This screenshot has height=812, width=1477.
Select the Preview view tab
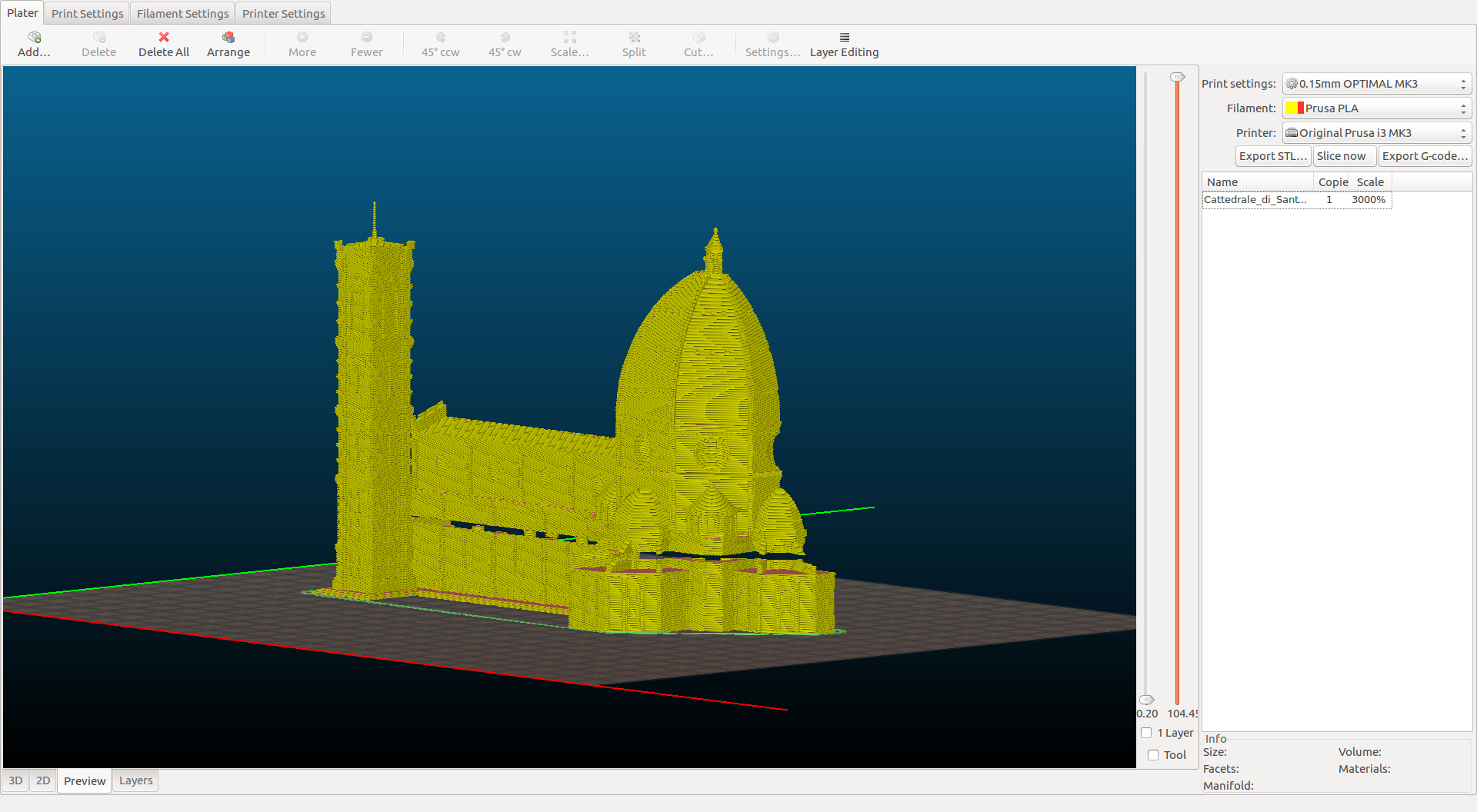[x=85, y=780]
